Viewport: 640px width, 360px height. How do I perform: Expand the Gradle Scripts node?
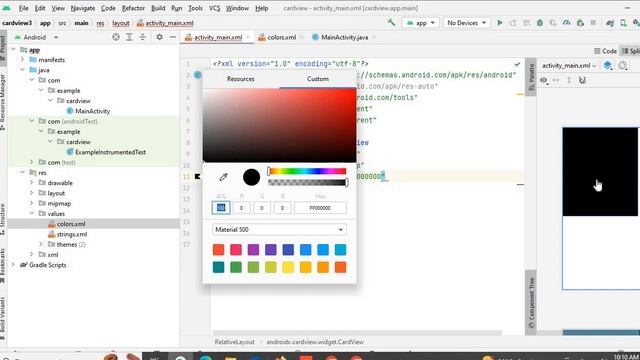point(13,265)
